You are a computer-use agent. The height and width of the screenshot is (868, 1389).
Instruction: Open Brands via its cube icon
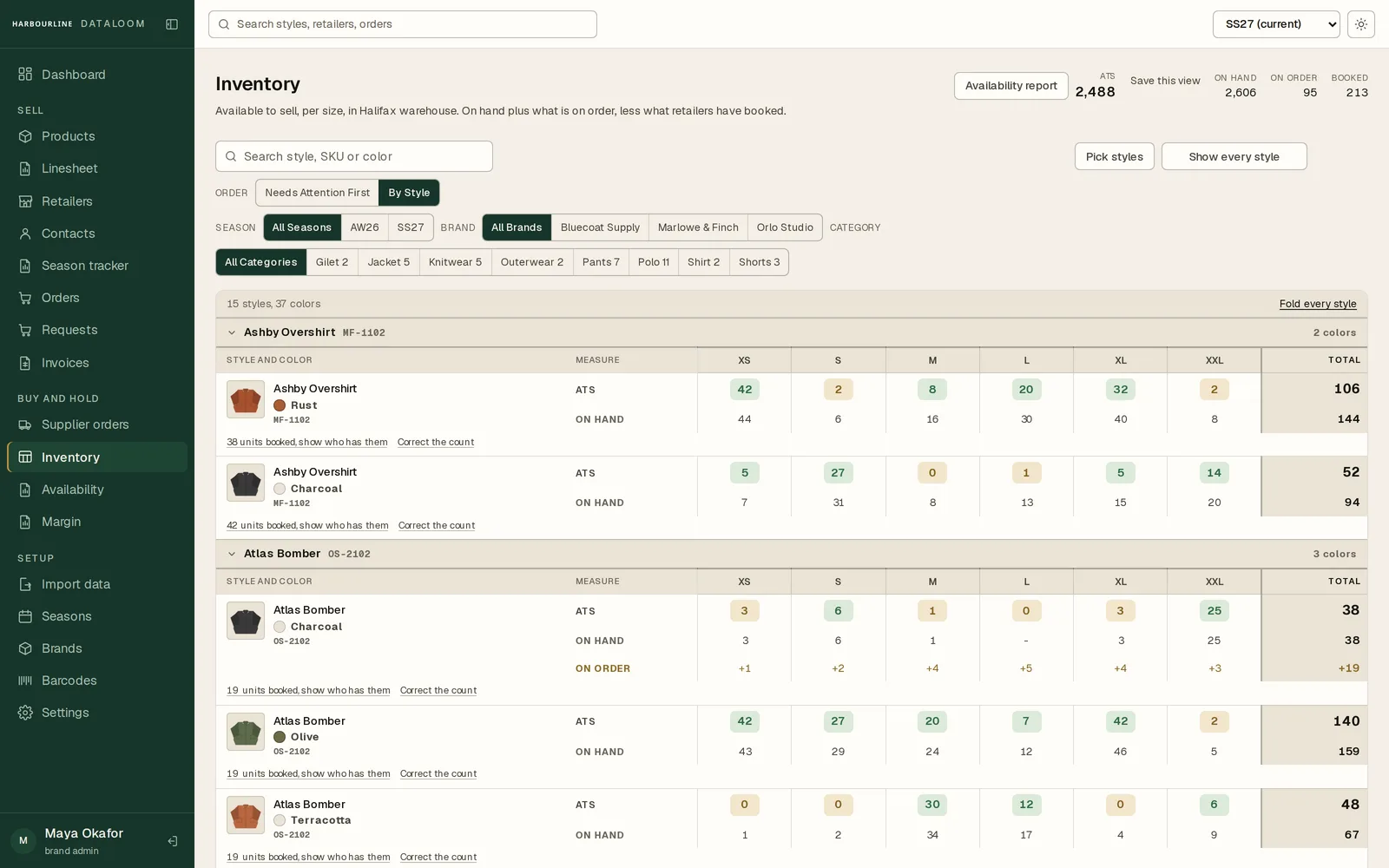pyautogui.click(x=25, y=648)
